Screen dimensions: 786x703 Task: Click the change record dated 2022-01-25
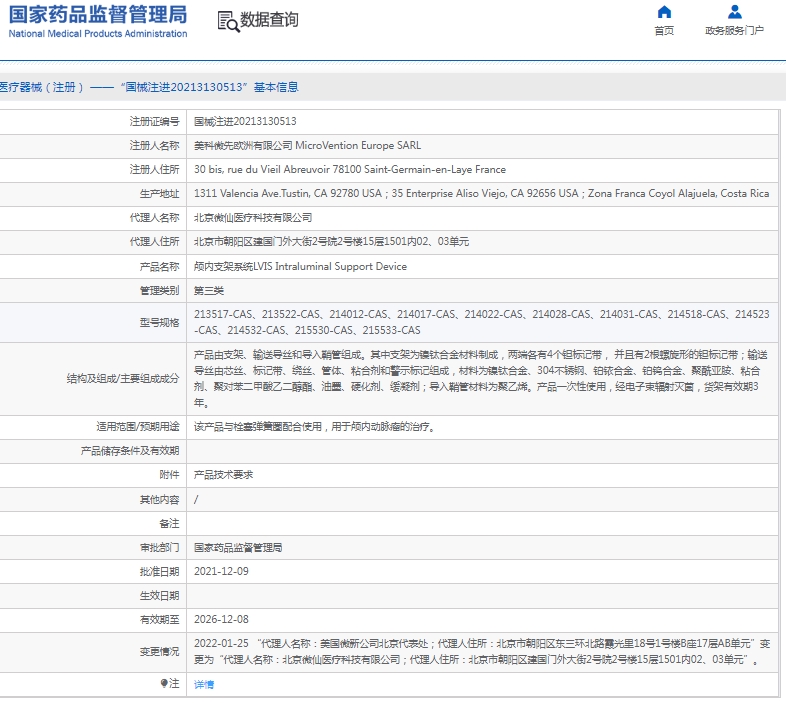(x=482, y=651)
